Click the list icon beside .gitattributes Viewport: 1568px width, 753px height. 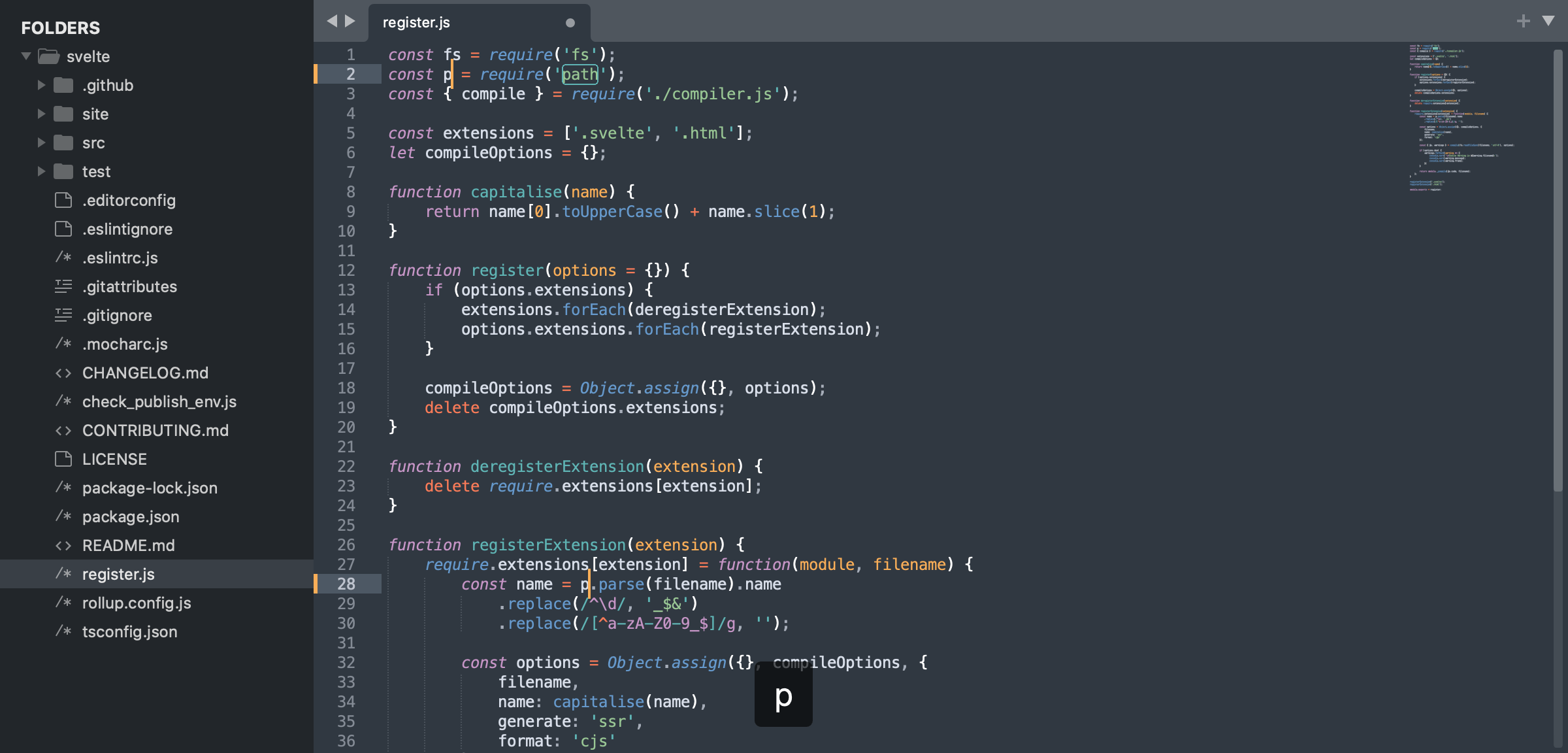(x=63, y=286)
